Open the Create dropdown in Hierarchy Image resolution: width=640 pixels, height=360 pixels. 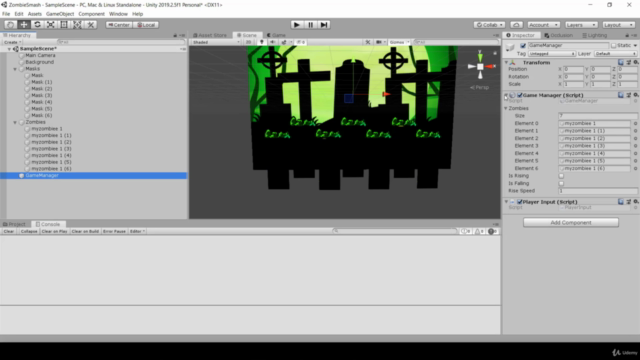[12, 42]
